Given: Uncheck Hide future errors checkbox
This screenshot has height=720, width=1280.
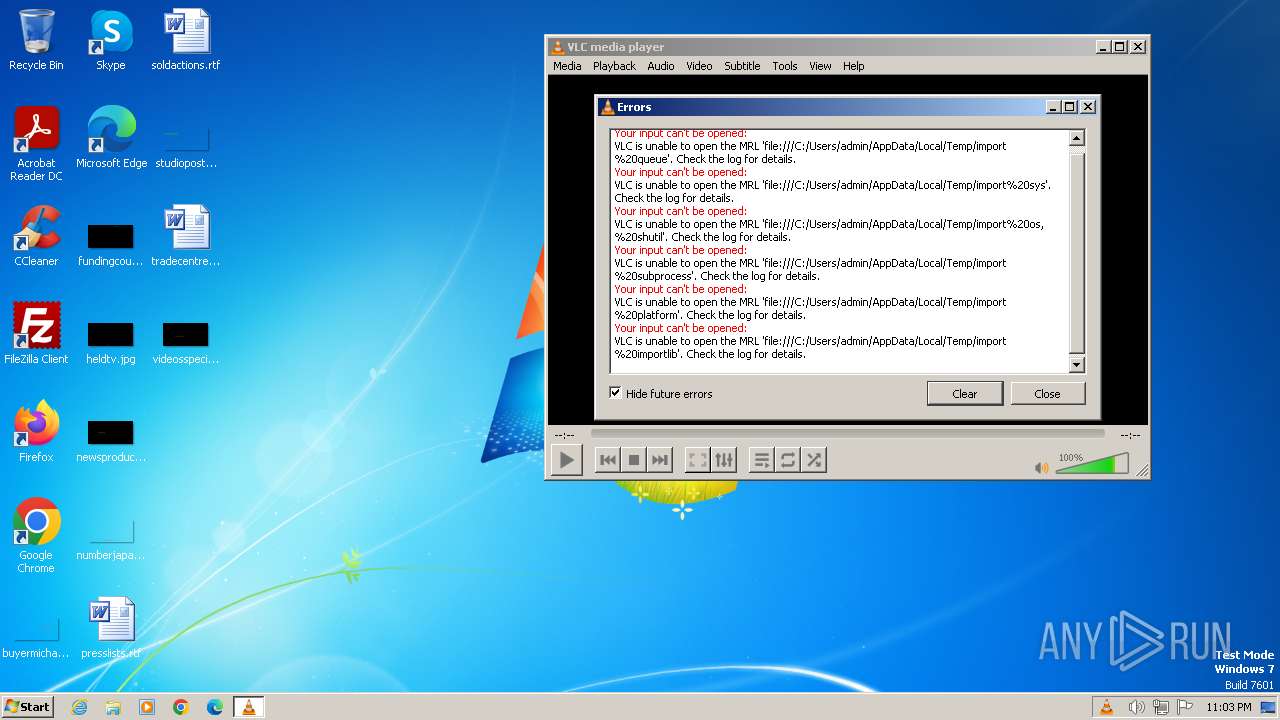Looking at the screenshot, I should tap(615, 393).
